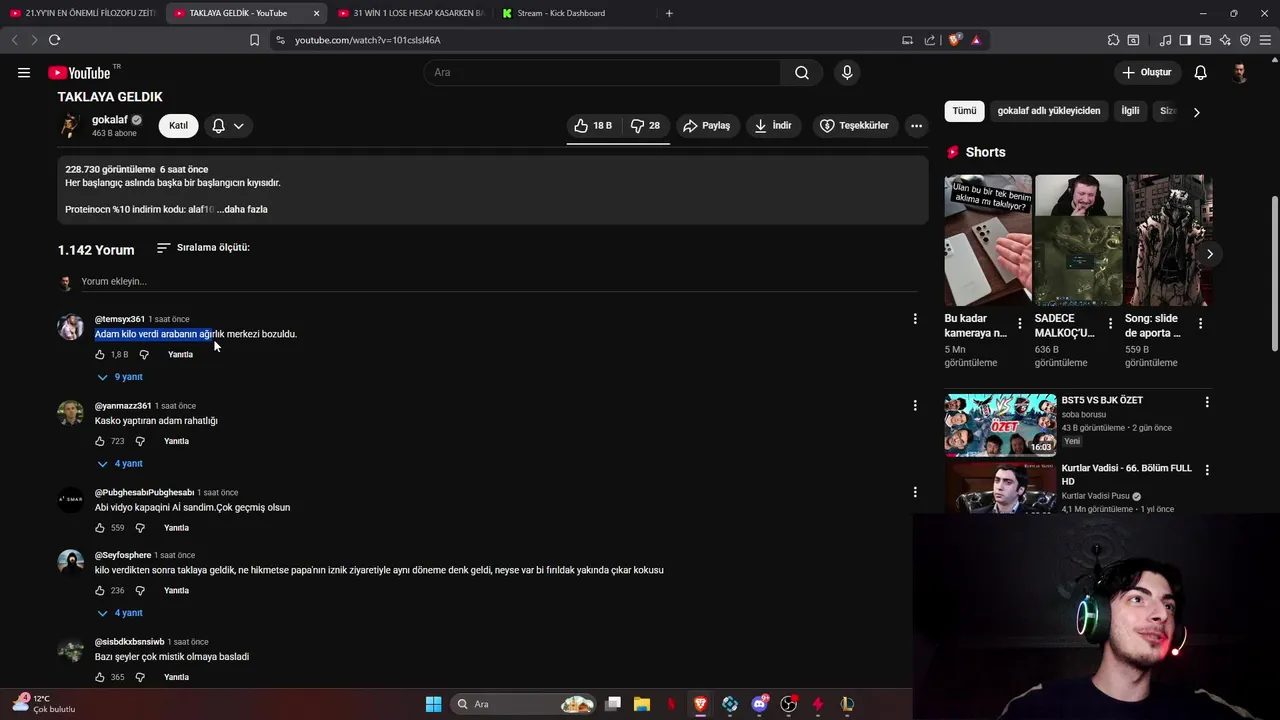This screenshot has height=720, width=1280.
Task: Share this page from address bar
Action: (930, 40)
